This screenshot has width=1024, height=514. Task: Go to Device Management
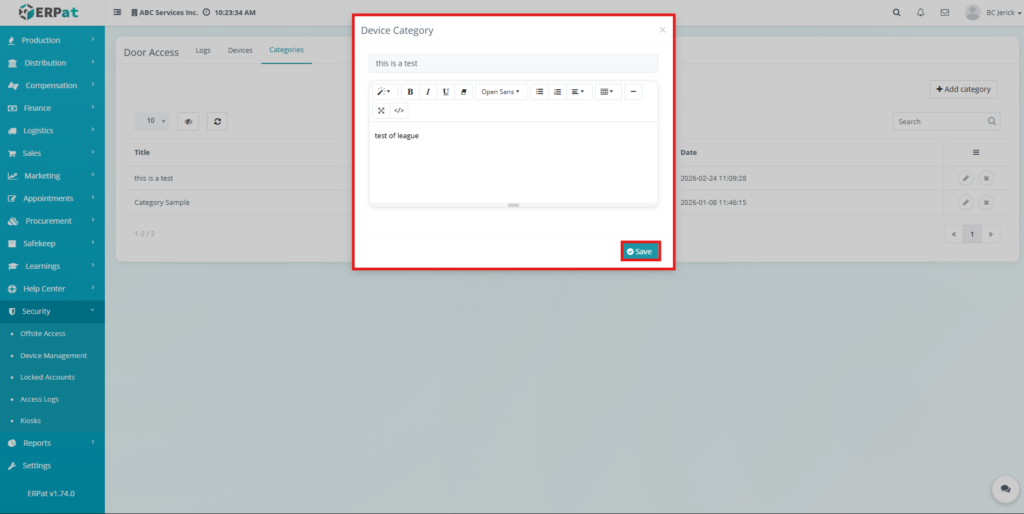tap(54, 356)
